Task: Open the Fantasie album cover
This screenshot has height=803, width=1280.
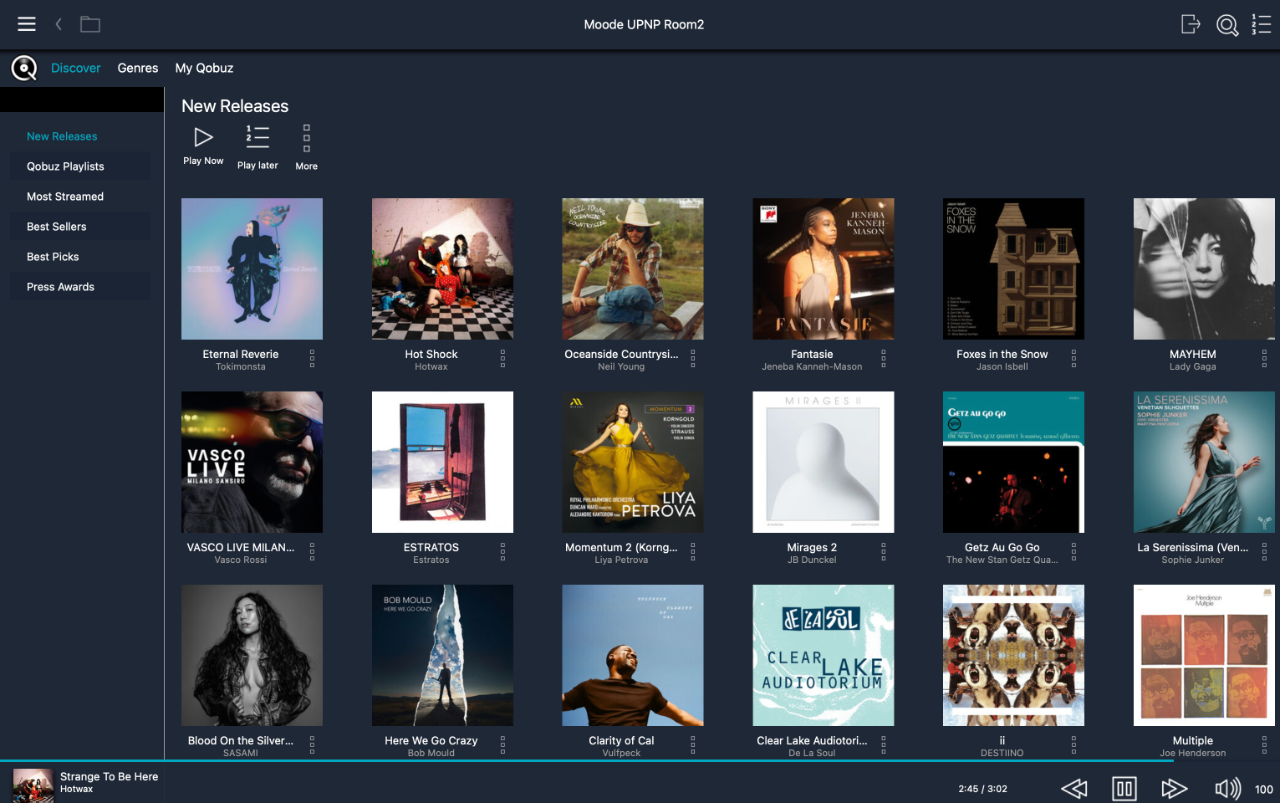Action: pyautogui.click(x=823, y=269)
